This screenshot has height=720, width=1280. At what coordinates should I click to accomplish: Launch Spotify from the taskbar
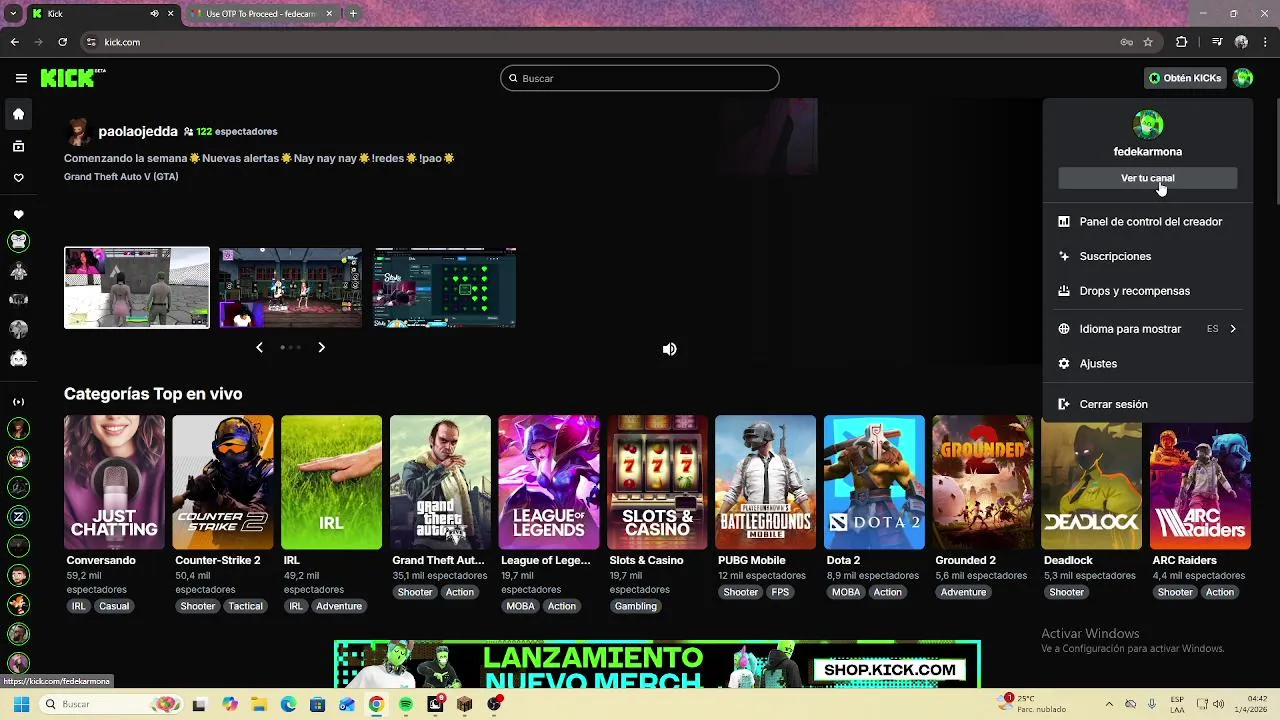[x=405, y=704]
